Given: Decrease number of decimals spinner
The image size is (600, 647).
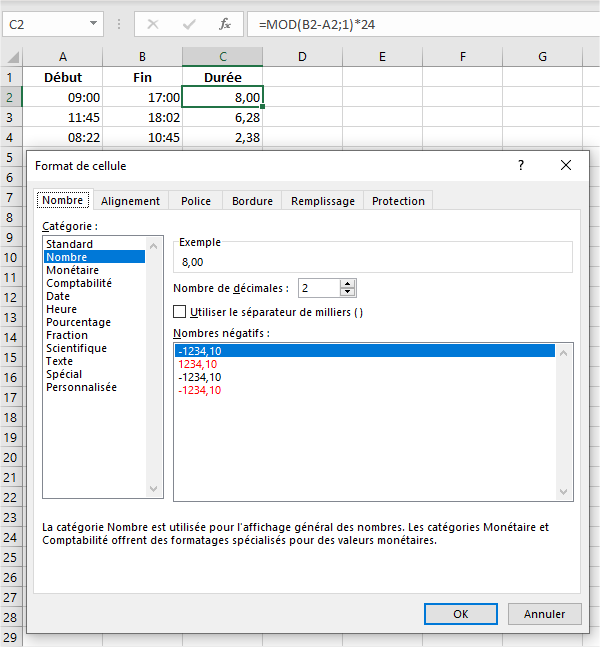Looking at the screenshot, I should coord(347,292).
